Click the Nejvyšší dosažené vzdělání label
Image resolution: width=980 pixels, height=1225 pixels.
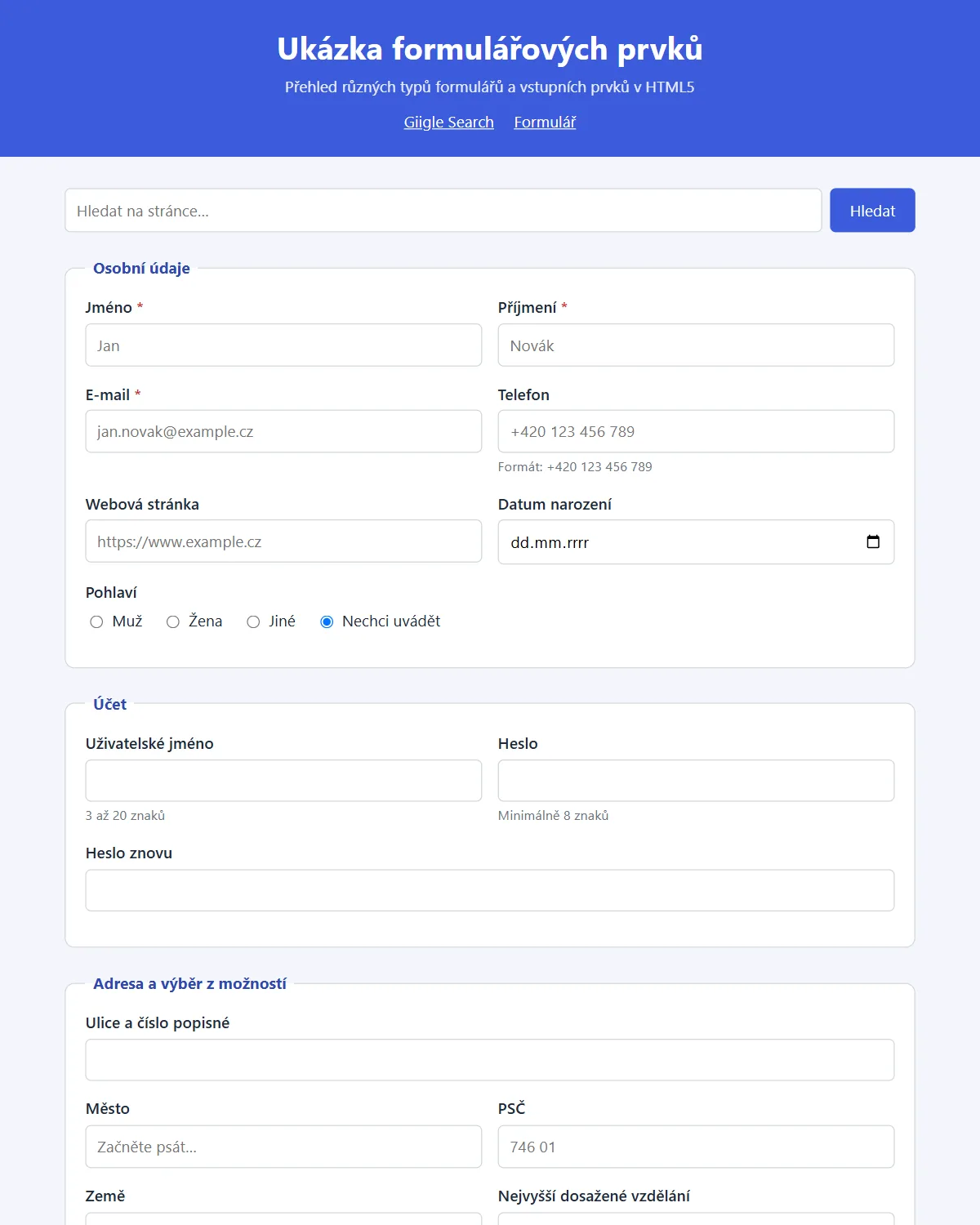click(x=594, y=1196)
